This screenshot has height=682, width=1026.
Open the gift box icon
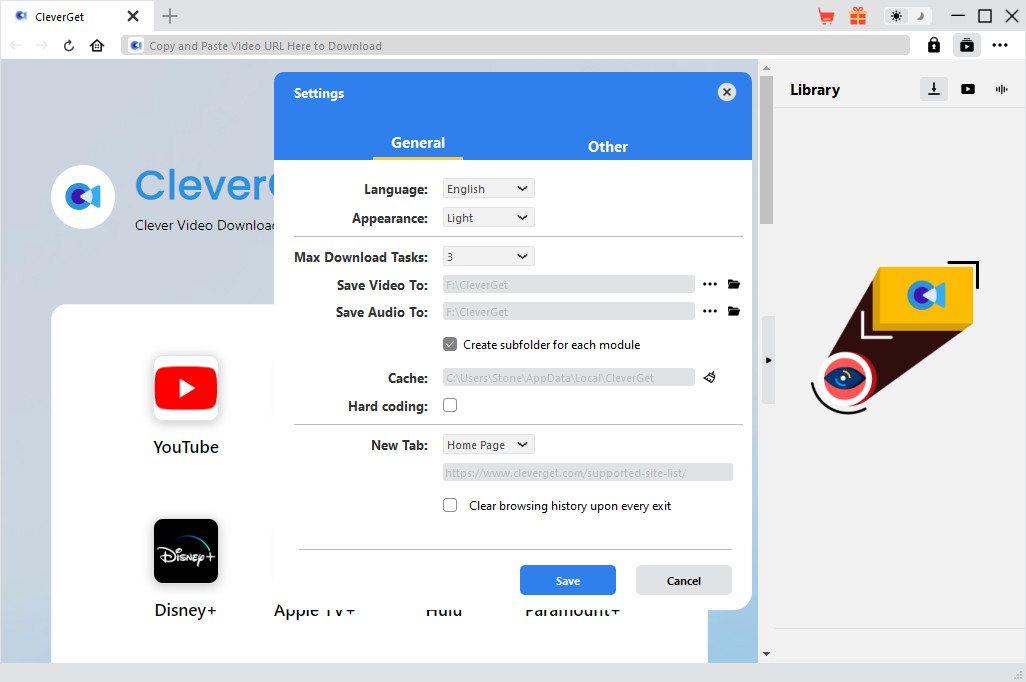click(858, 16)
